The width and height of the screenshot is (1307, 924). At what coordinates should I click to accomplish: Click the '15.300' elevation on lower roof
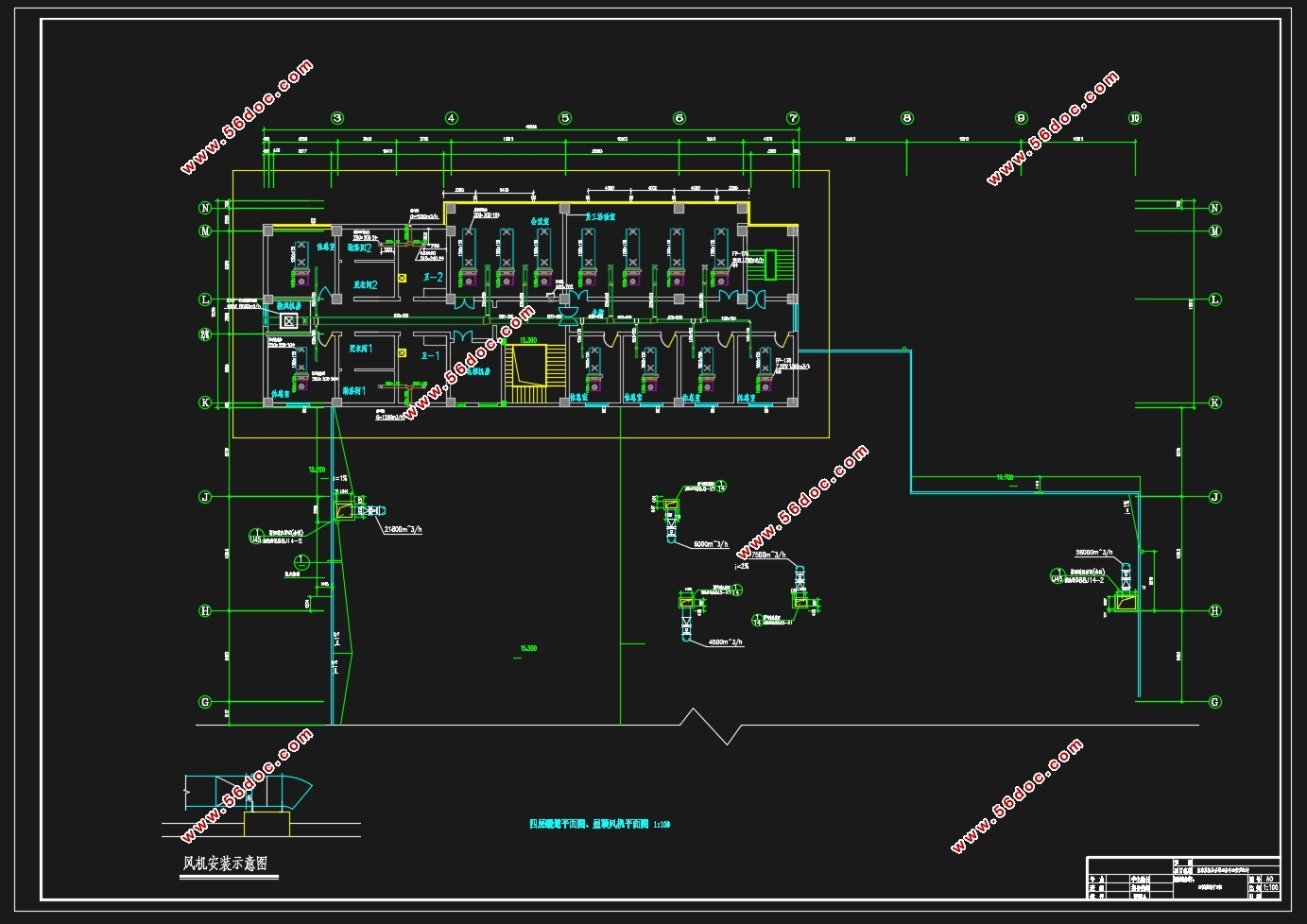click(x=528, y=648)
